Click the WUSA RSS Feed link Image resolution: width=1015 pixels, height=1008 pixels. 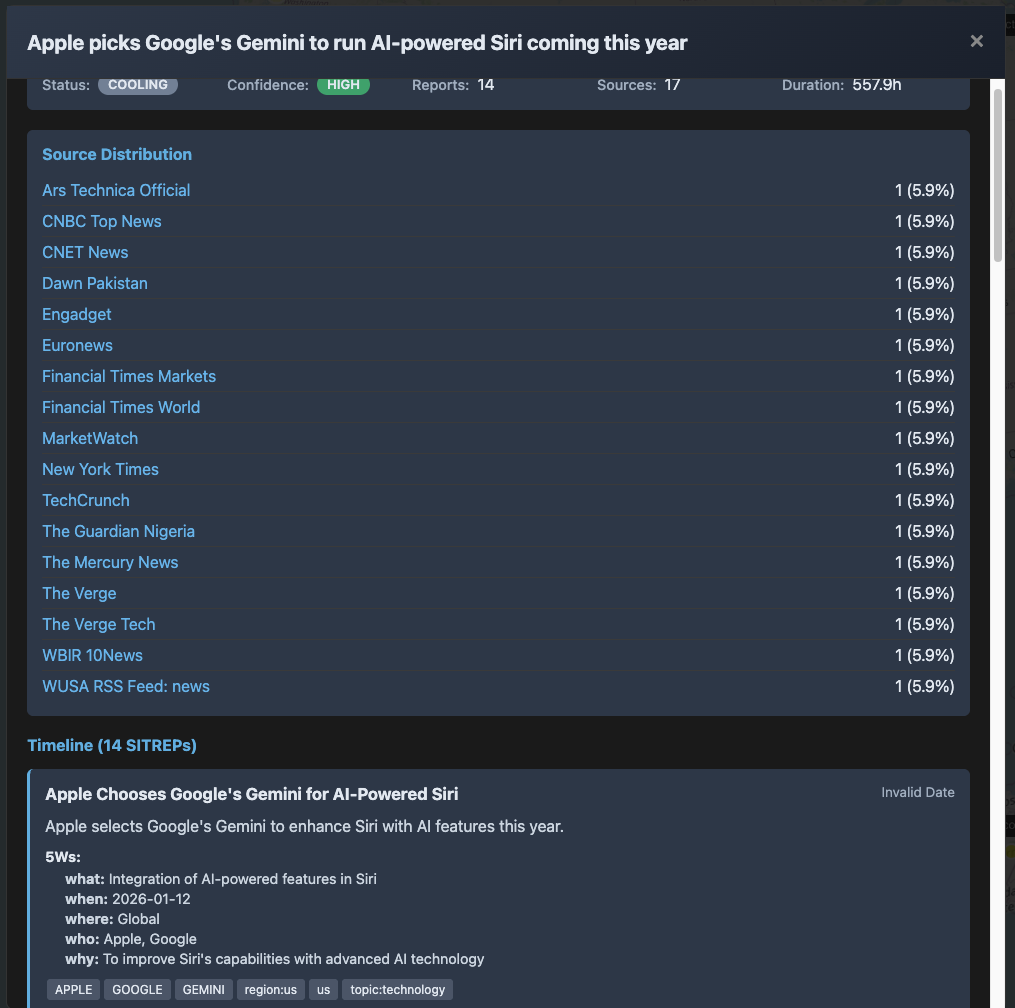tap(126, 686)
